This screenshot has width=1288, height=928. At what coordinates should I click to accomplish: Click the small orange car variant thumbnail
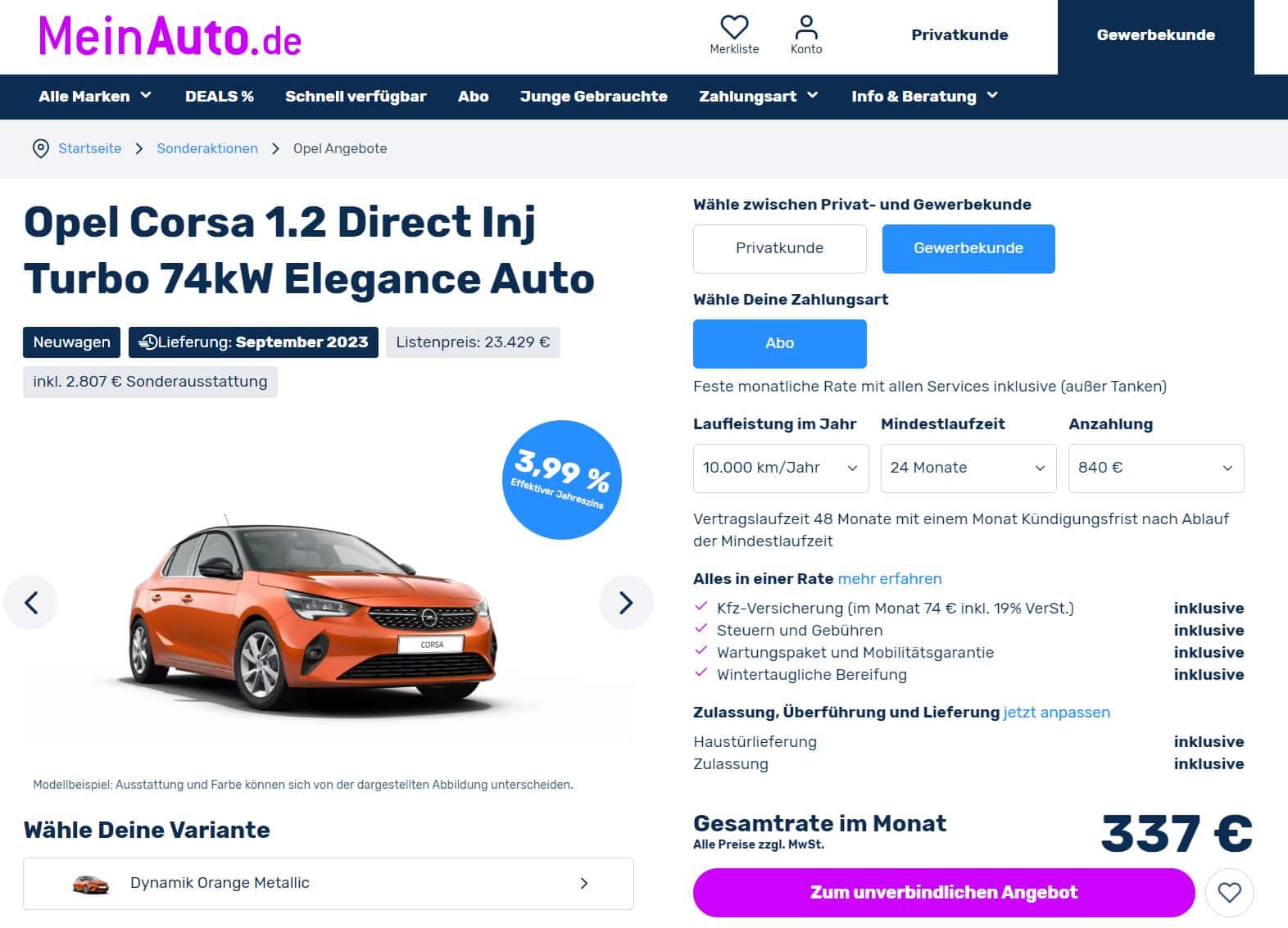91,884
